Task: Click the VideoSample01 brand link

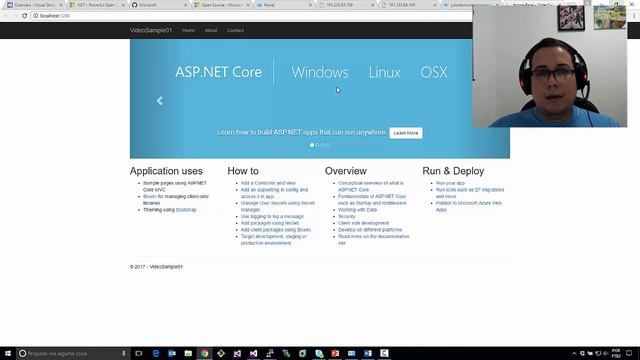Action: click(x=151, y=30)
